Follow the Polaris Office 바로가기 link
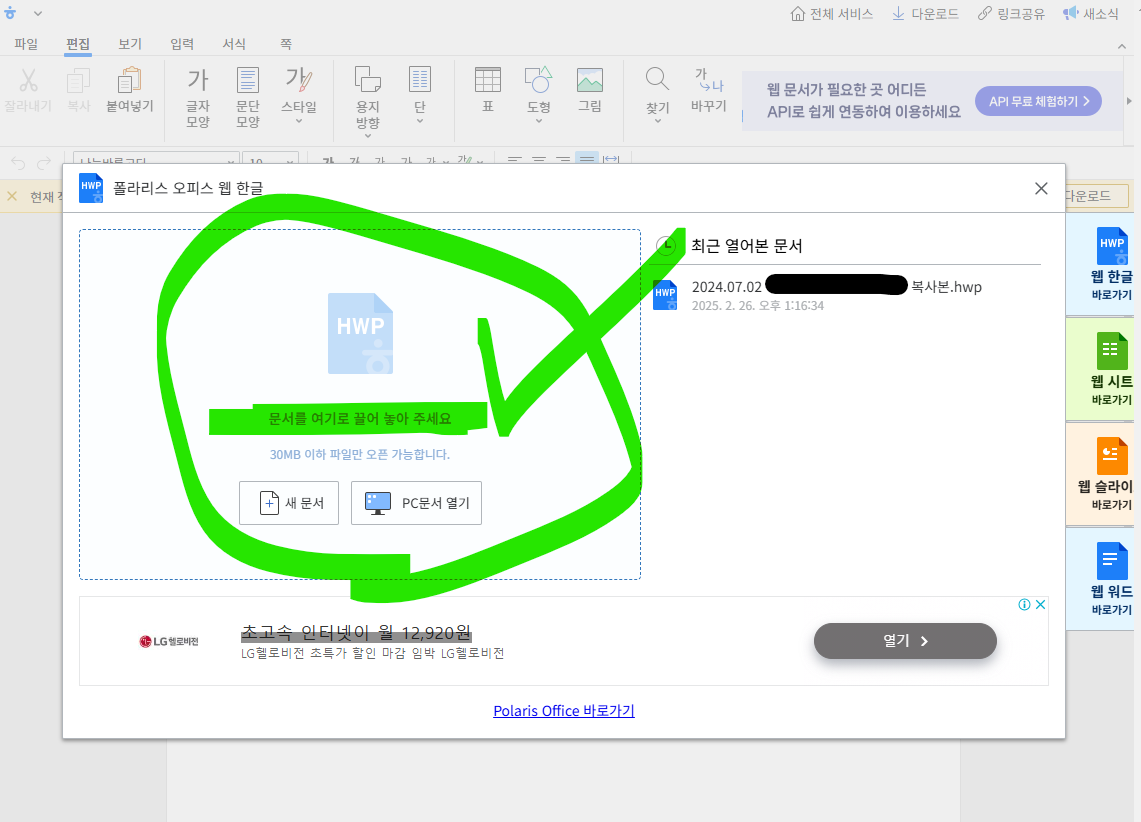Viewport: 1141px width, 822px height. click(564, 711)
